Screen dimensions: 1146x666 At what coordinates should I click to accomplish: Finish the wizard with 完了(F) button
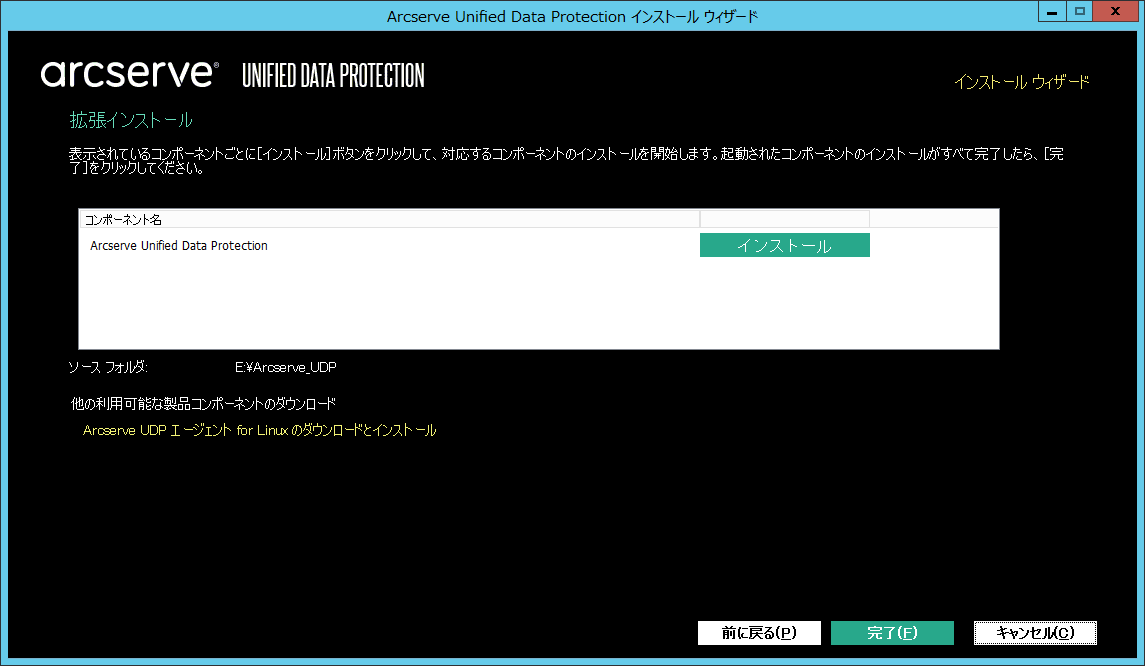point(892,633)
